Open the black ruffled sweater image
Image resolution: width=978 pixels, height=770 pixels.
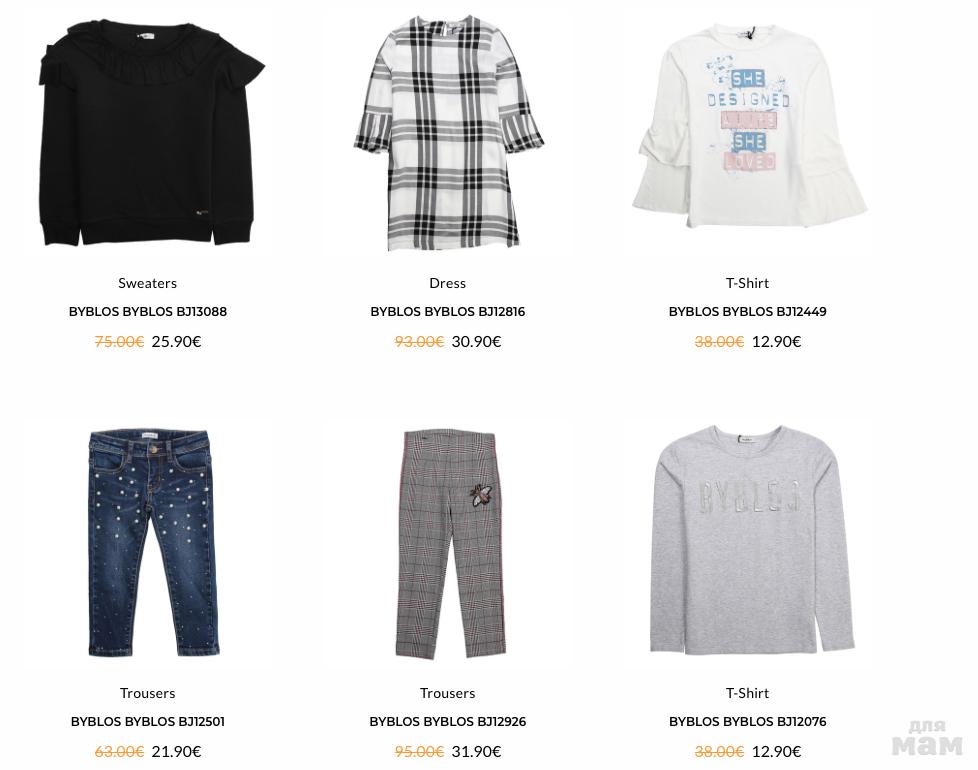pyautogui.click(x=148, y=132)
